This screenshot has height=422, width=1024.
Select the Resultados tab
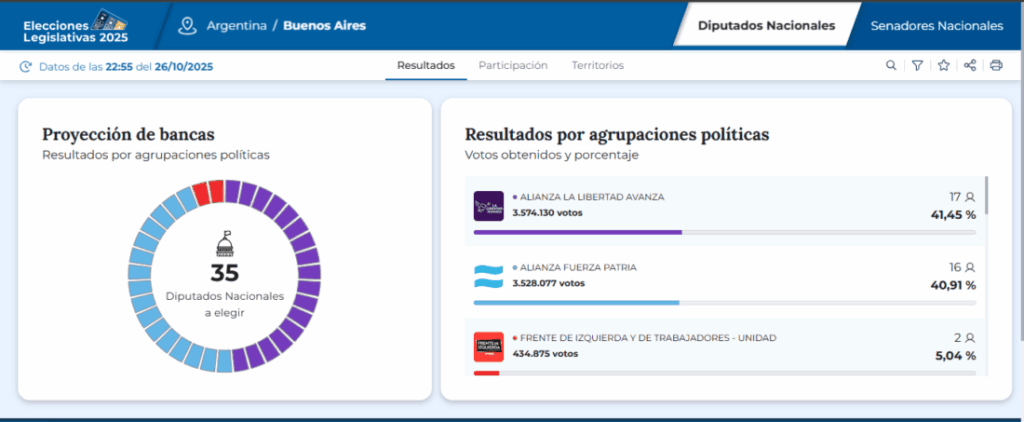(x=425, y=66)
